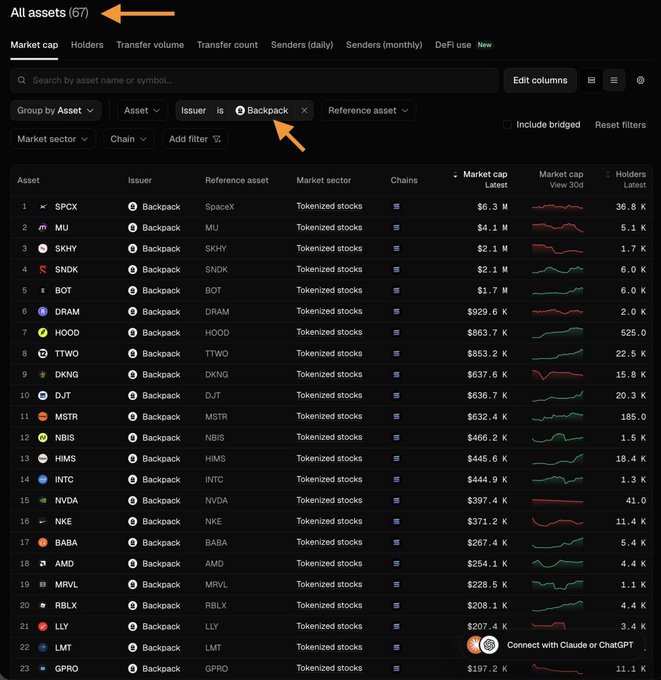The width and height of the screenshot is (661, 680).
Task: Click the Market cap View 30d header
Action: pyautogui.click(x=561, y=179)
